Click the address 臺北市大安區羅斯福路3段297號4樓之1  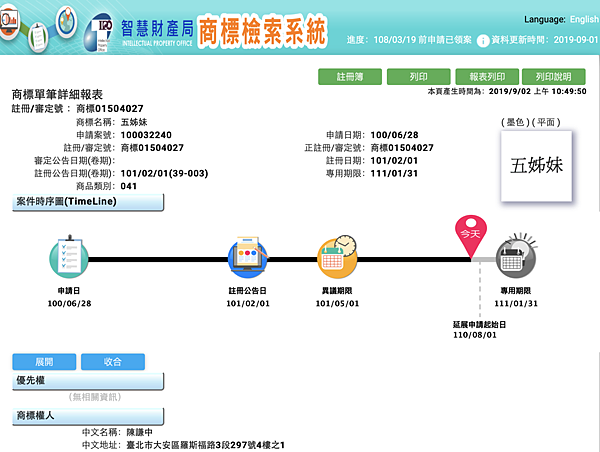(206, 445)
